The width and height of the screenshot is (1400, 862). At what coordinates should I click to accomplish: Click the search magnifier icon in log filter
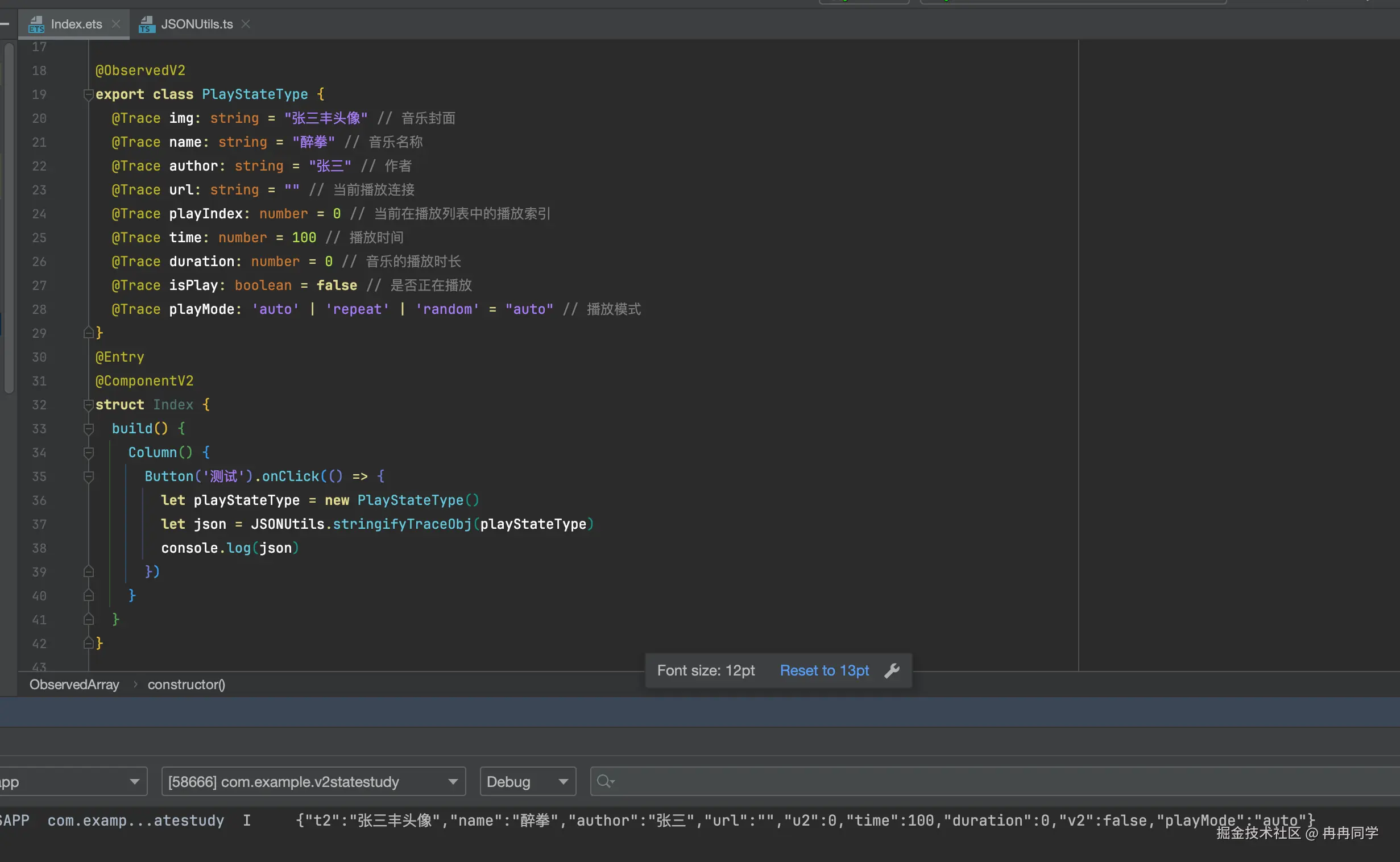coord(605,781)
